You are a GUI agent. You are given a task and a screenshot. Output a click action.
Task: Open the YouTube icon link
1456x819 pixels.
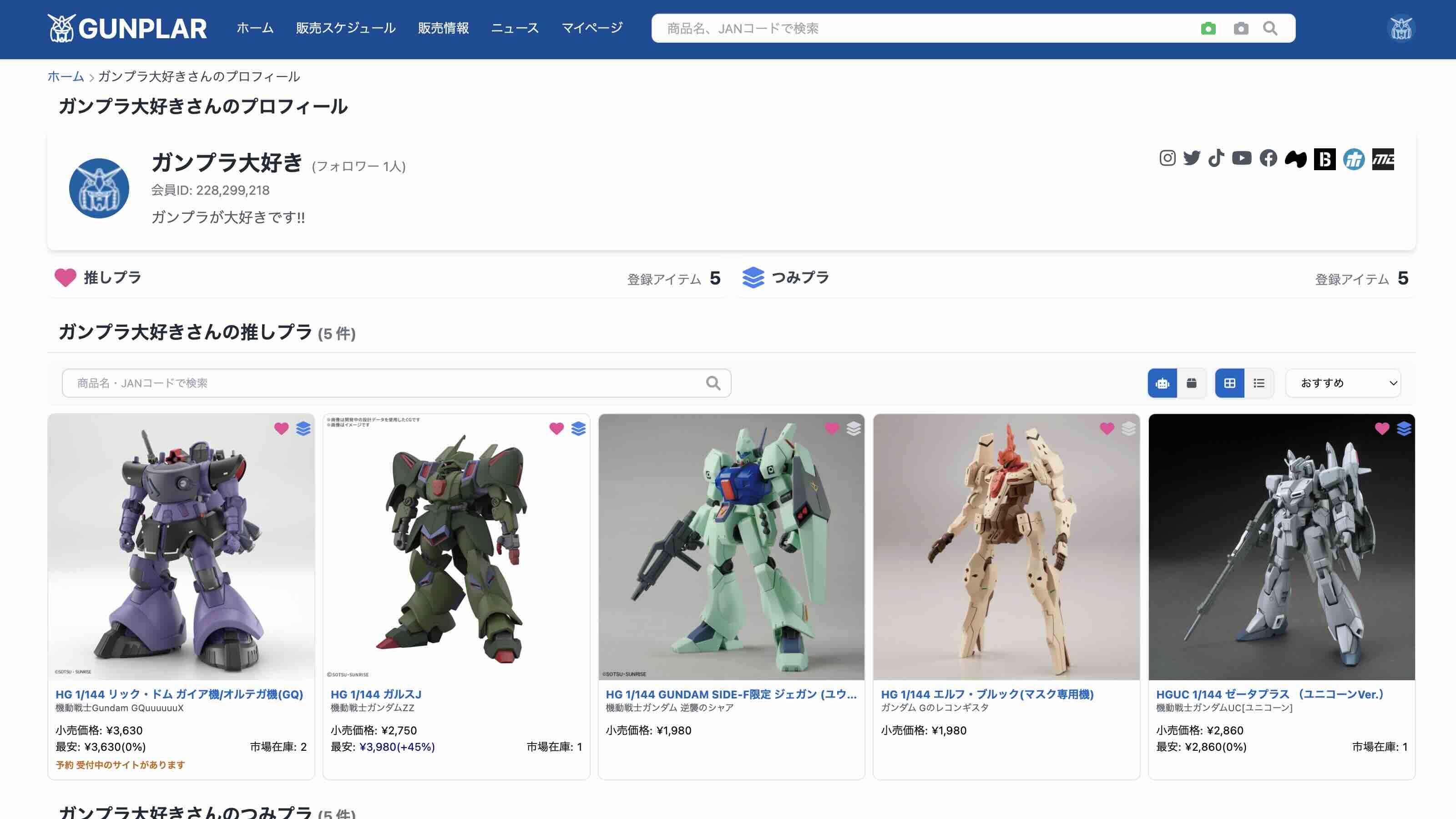point(1241,158)
